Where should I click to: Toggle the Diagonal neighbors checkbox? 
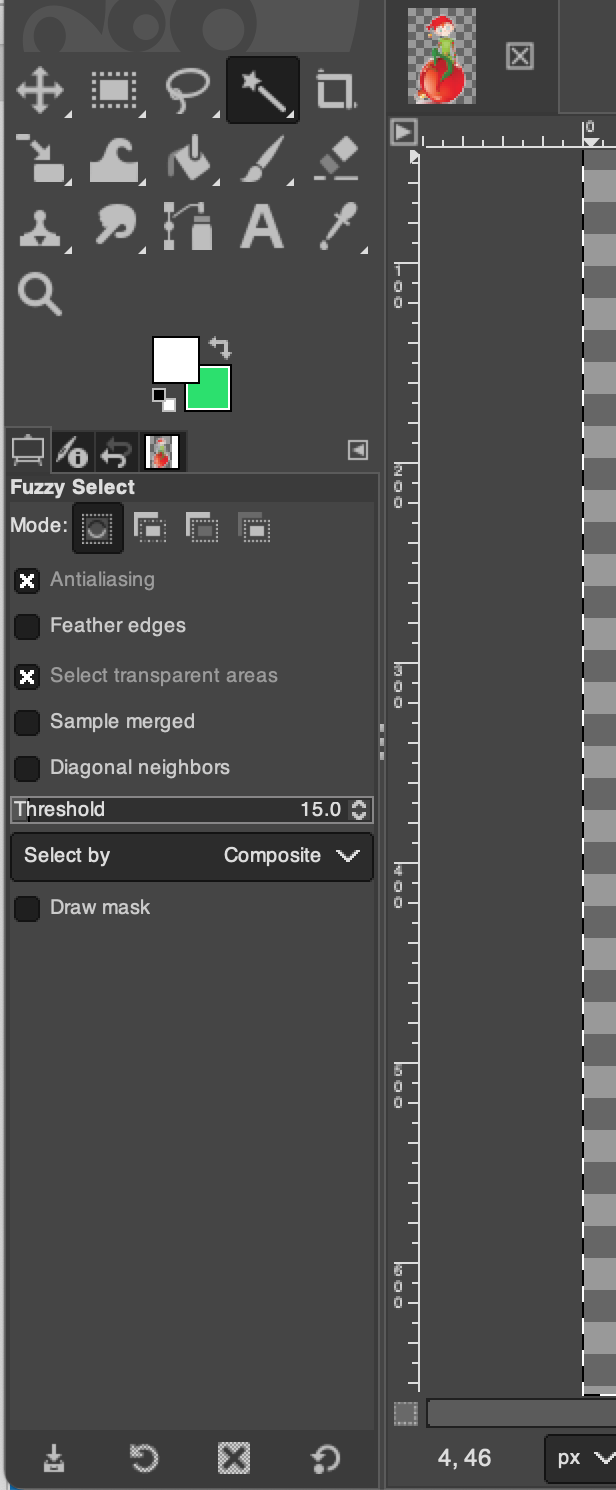coord(27,769)
